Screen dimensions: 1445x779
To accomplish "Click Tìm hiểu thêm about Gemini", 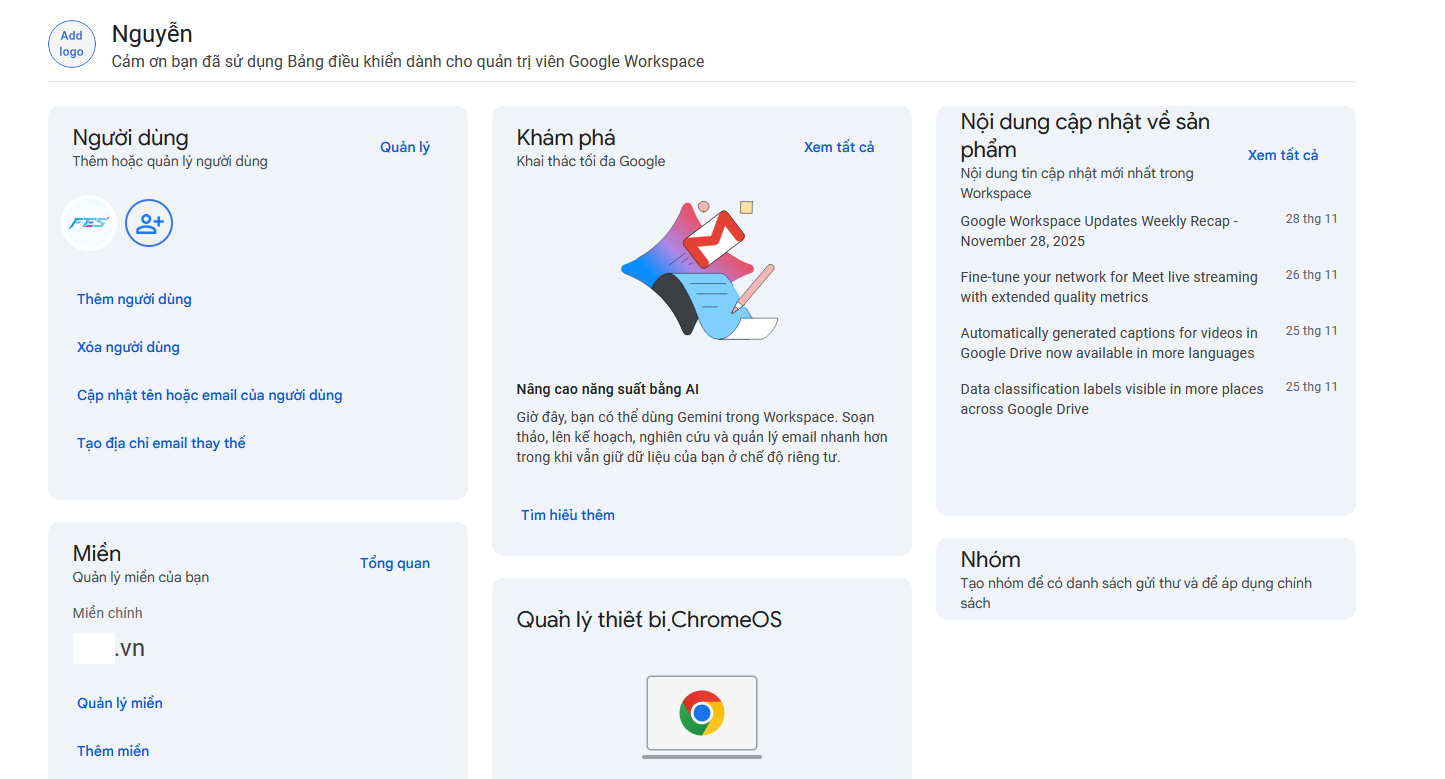I will click(x=568, y=515).
